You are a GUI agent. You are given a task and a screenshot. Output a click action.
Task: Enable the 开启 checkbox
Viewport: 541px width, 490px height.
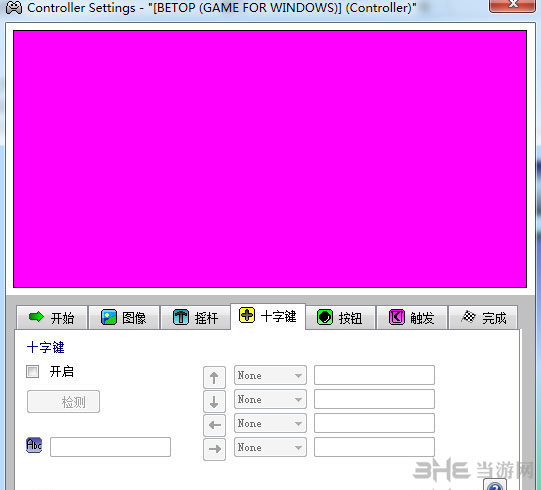[x=32, y=372]
